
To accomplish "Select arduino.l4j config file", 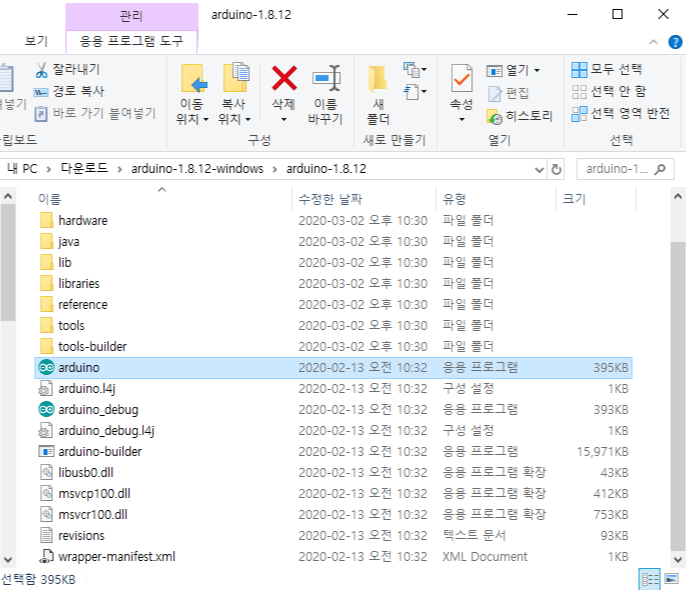I will click(333, 388).
